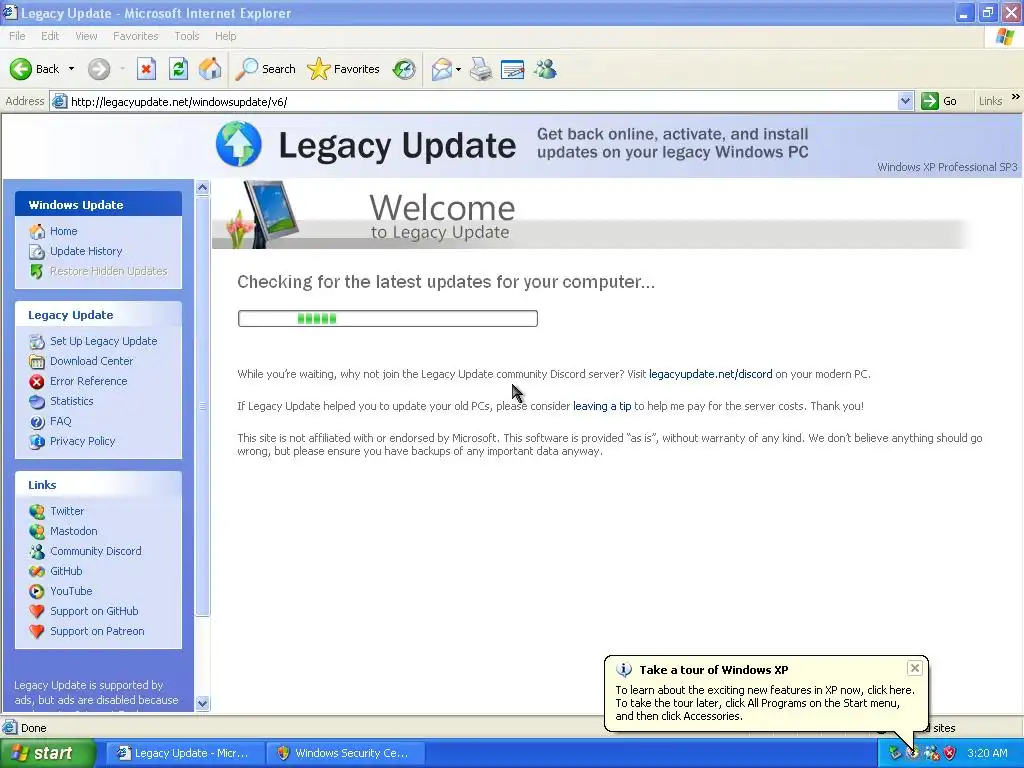This screenshot has width=1024, height=768.
Task: Click the YouTube link icon
Action: (x=37, y=592)
